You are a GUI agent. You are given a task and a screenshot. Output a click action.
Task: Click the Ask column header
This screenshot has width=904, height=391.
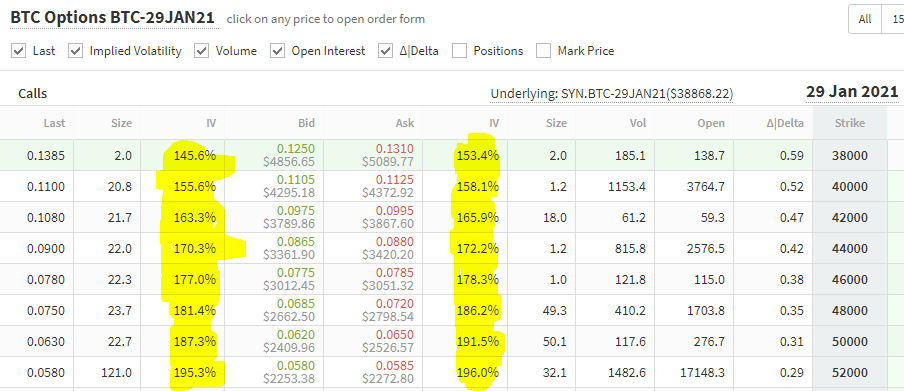click(406, 123)
